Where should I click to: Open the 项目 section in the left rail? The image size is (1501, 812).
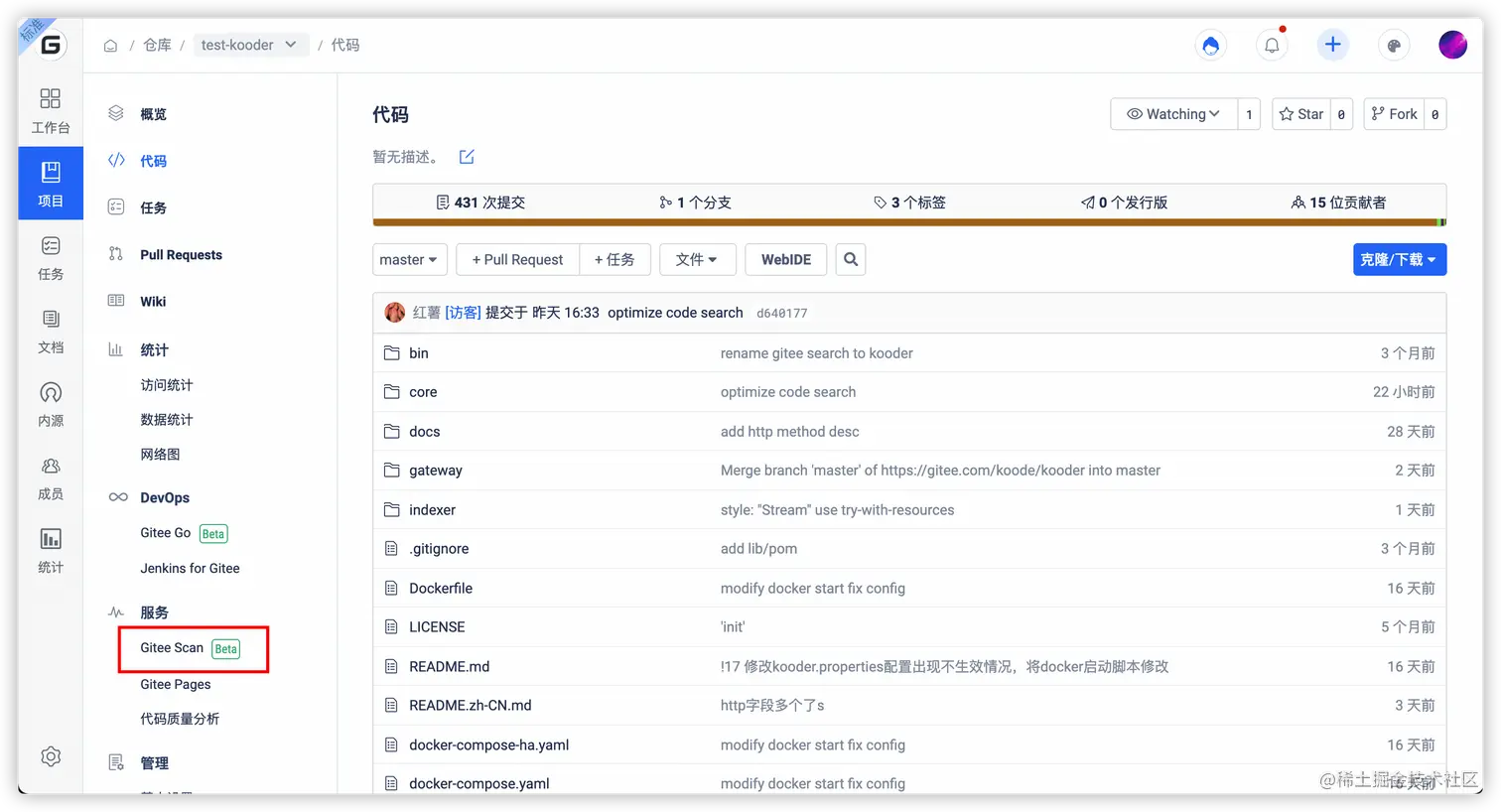coord(51,184)
